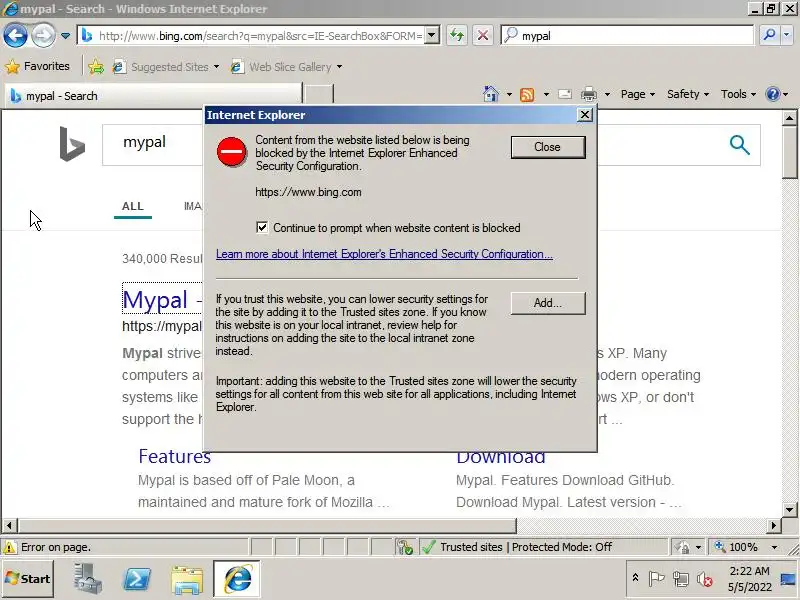Expand the address bar history dropdown
The width and height of the screenshot is (800, 600).
click(x=432, y=36)
